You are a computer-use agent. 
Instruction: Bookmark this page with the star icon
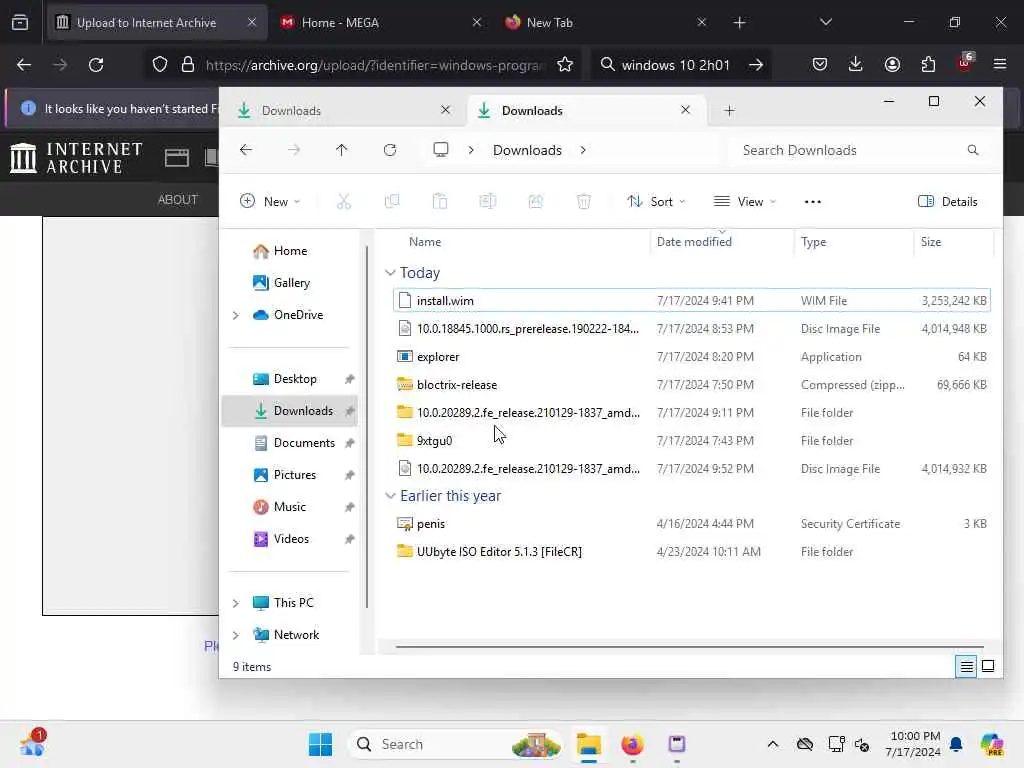[565, 65]
